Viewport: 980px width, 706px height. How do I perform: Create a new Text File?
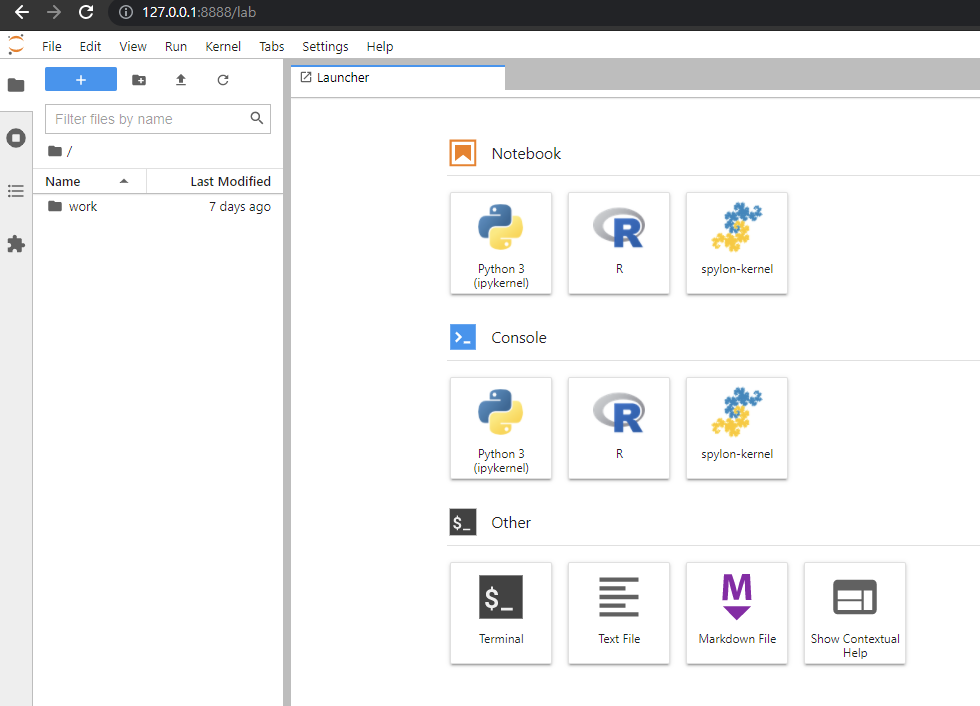[x=619, y=613]
